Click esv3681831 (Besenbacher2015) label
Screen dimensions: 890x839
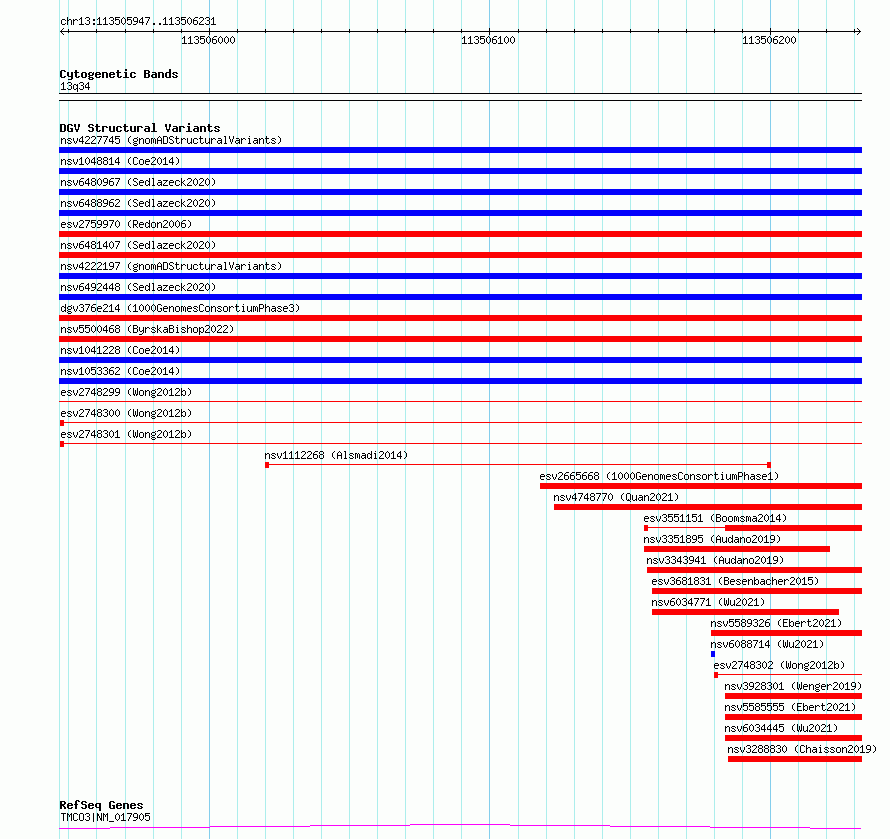pos(735,581)
